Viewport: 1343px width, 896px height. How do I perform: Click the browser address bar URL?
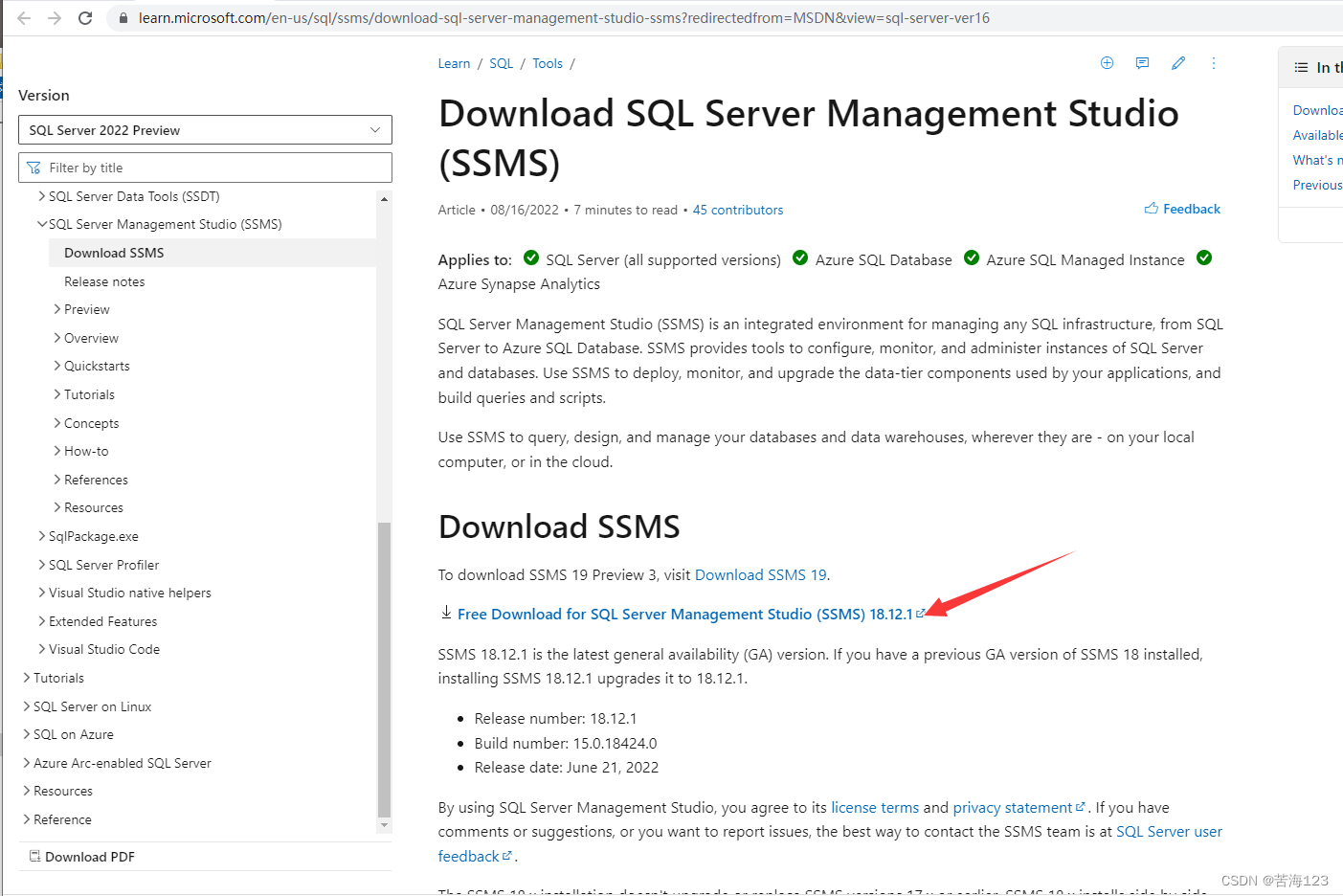click(565, 18)
